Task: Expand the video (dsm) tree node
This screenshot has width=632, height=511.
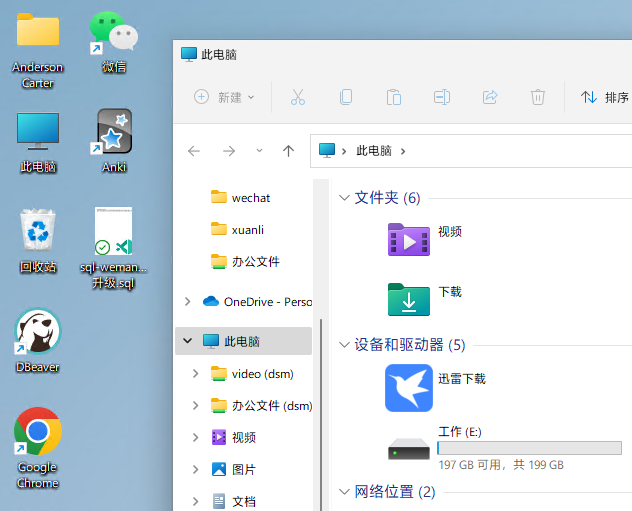Action: tap(195, 374)
